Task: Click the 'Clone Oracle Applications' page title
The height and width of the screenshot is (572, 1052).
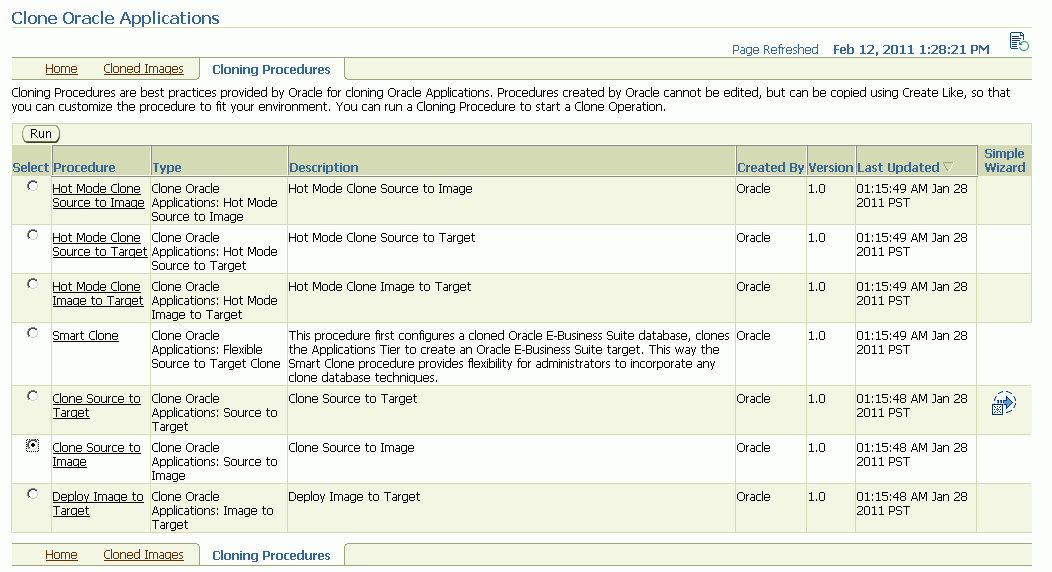Action: [115, 18]
